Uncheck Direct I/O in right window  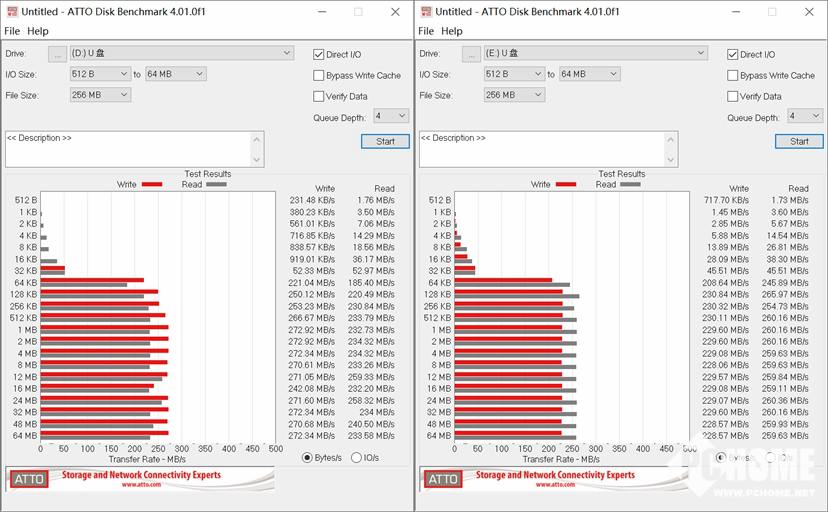(732, 54)
